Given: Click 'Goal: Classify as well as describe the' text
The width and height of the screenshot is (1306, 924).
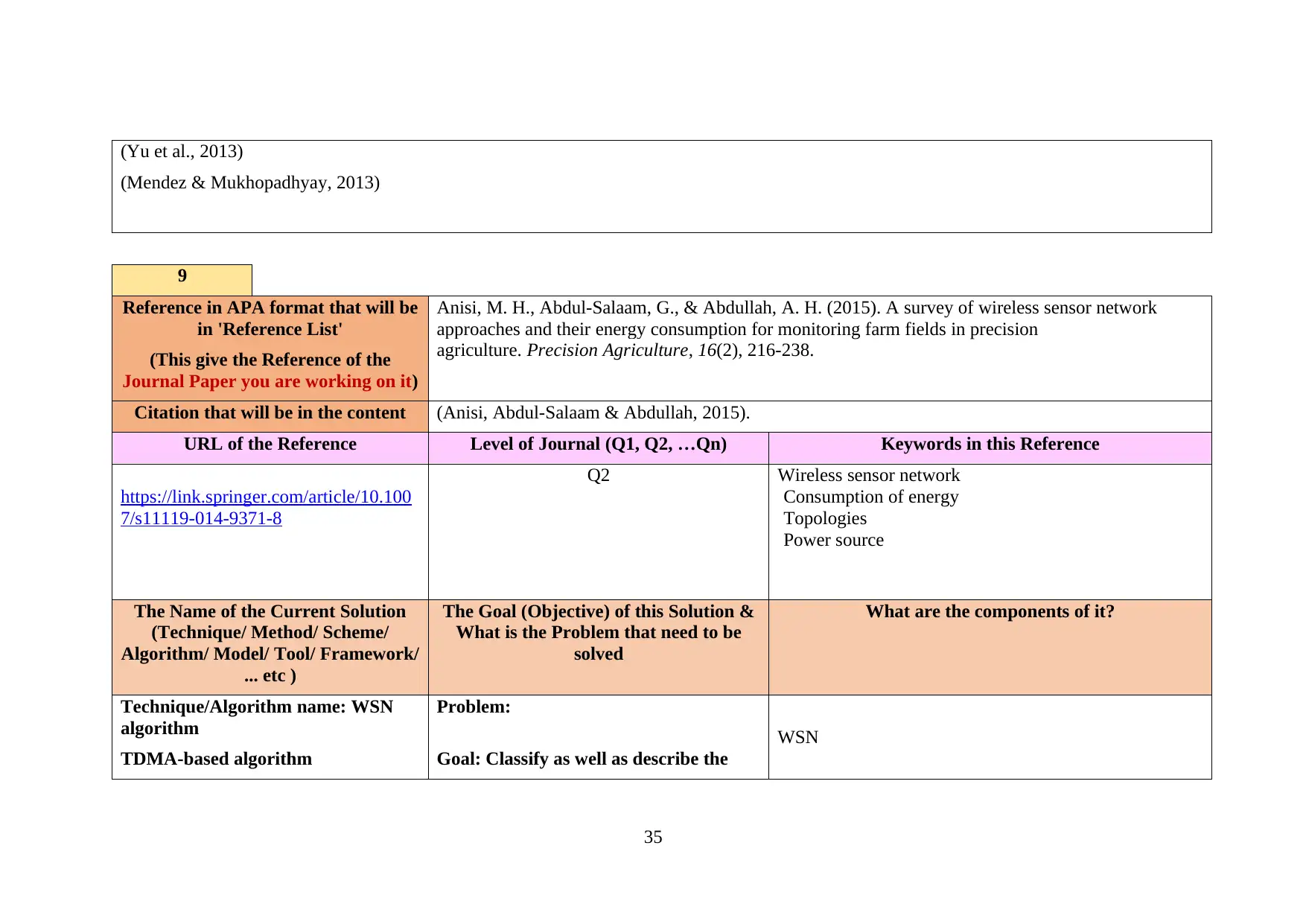Looking at the screenshot, I should 582,759.
